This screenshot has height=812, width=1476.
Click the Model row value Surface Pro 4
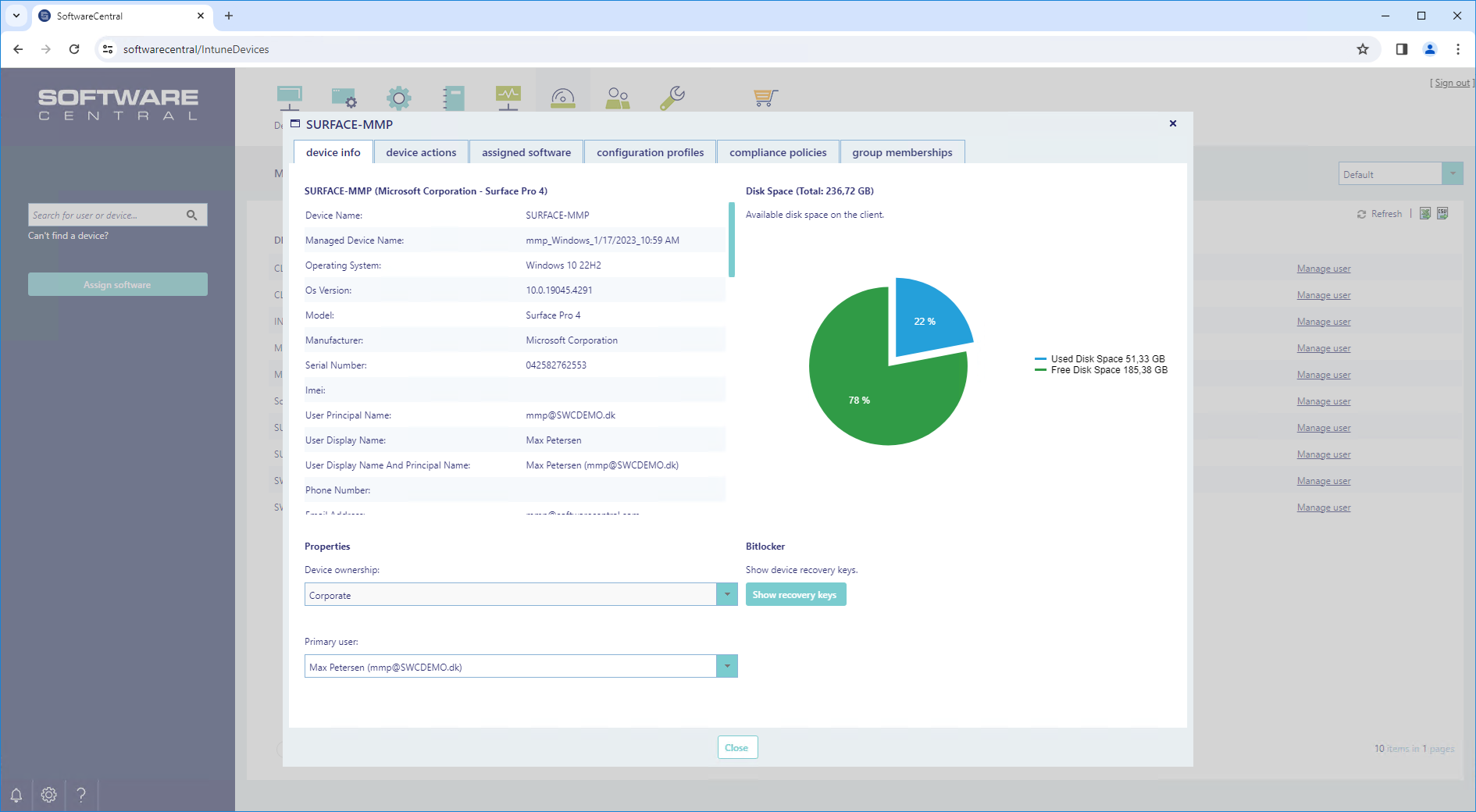point(553,315)
